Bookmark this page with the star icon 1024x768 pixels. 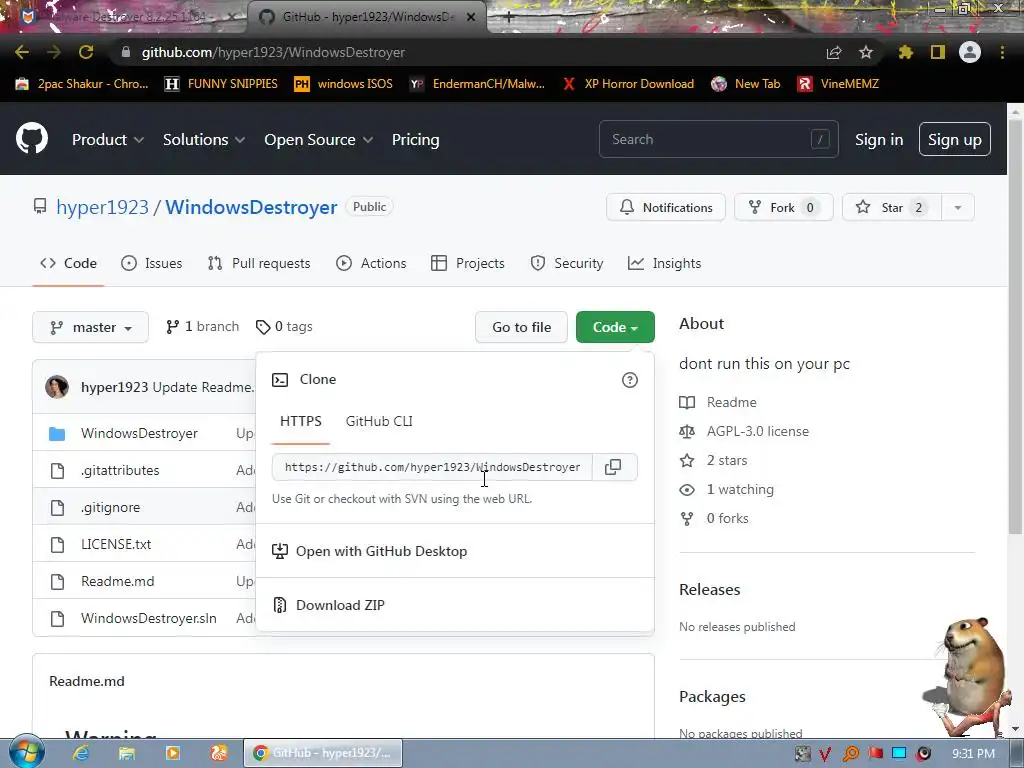pos(866,52)
